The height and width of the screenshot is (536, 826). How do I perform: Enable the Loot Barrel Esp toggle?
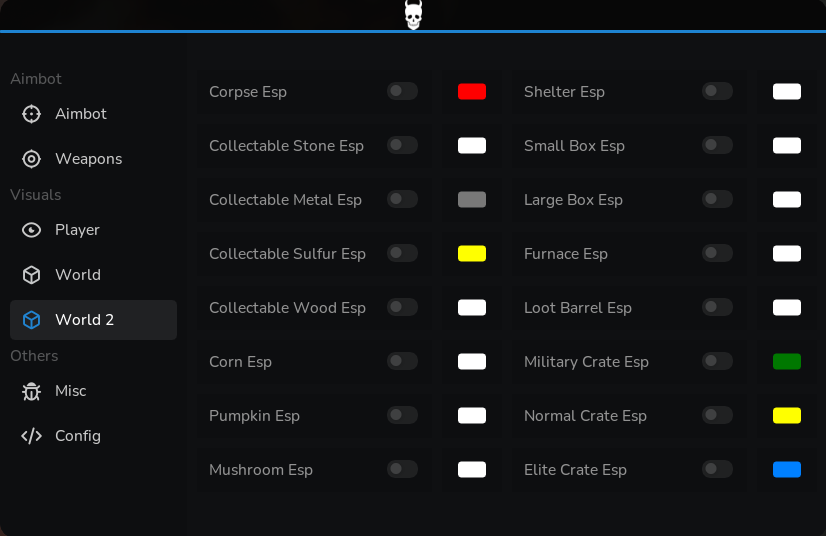[717, 307]
